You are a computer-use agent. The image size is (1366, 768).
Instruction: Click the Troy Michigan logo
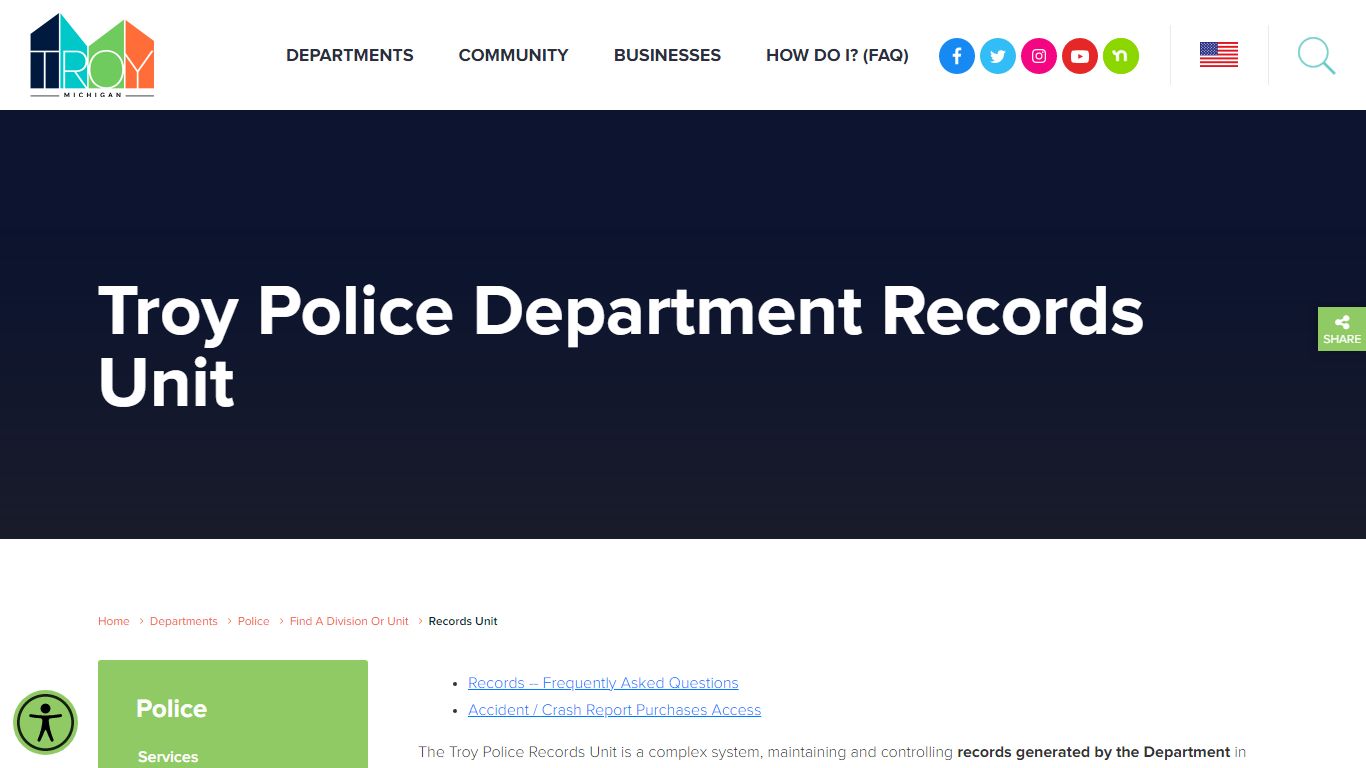click(92, 55)
